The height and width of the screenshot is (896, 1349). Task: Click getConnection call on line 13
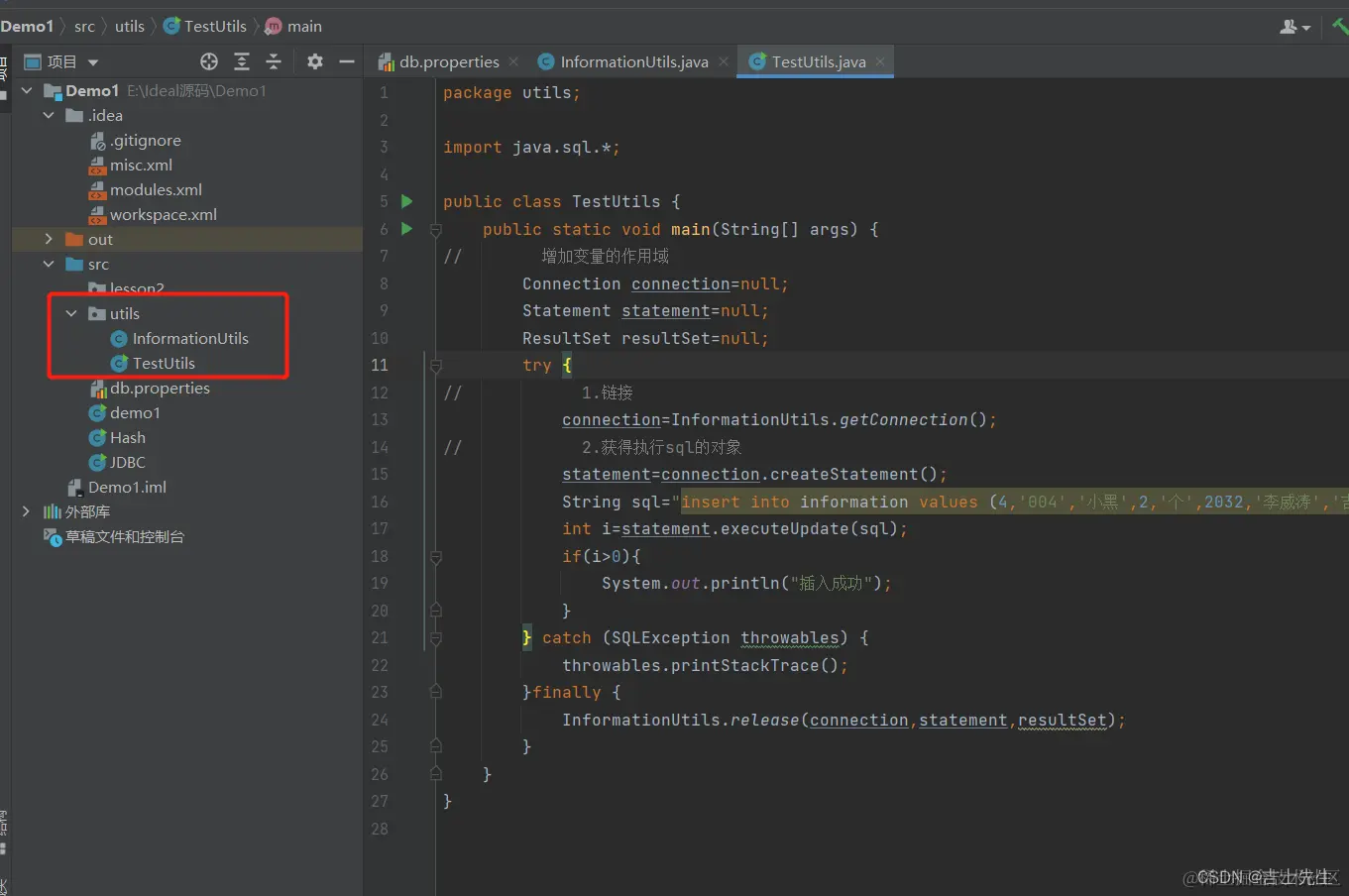click(x=904, y=419)
